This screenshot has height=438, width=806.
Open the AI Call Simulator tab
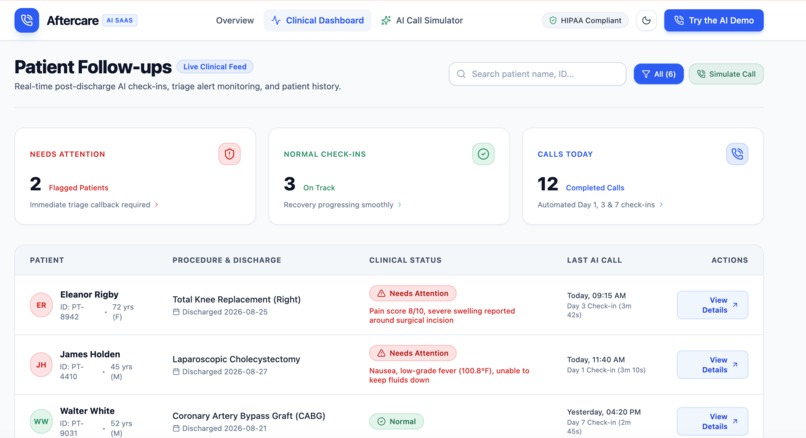[x=422, y=21]
